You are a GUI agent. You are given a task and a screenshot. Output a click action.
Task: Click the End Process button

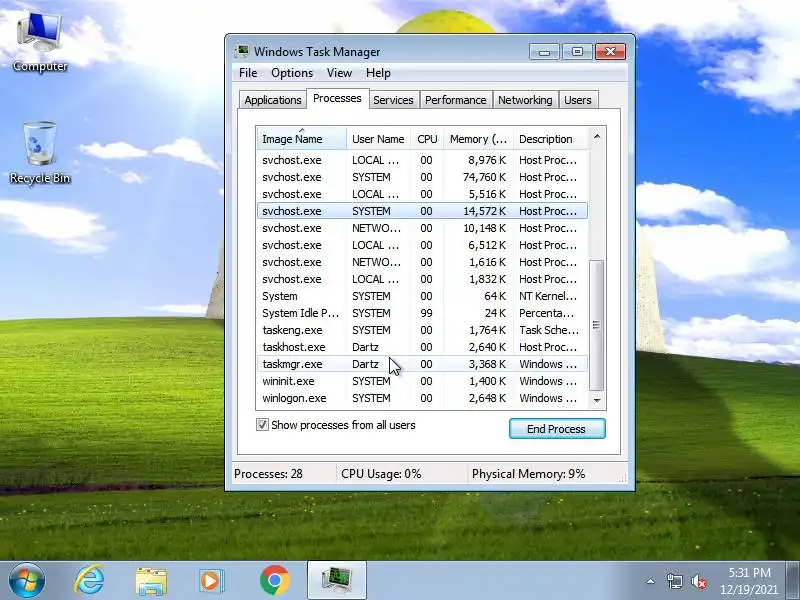point(557,429)
